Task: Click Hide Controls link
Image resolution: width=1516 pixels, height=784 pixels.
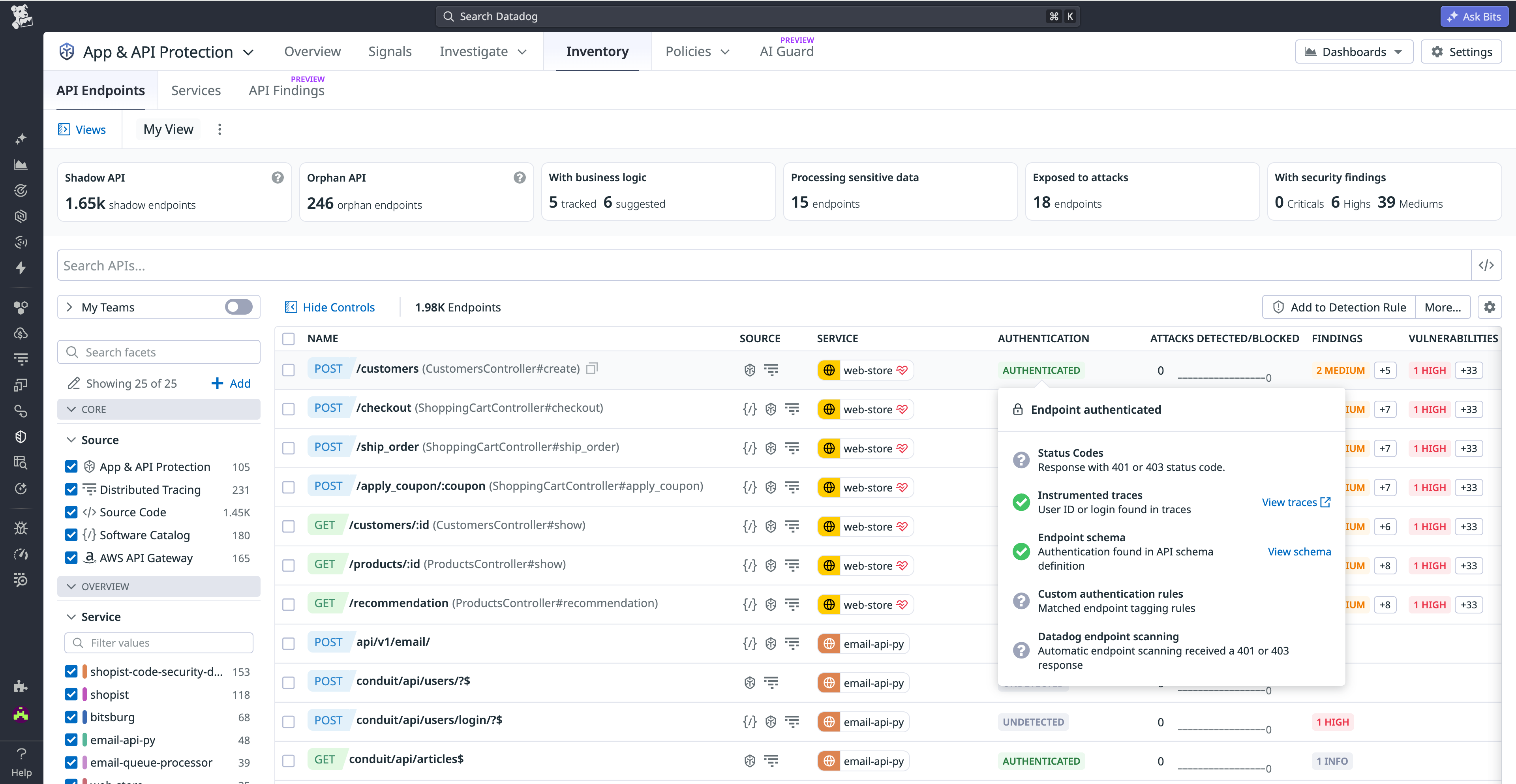Action: pos(330,307)
